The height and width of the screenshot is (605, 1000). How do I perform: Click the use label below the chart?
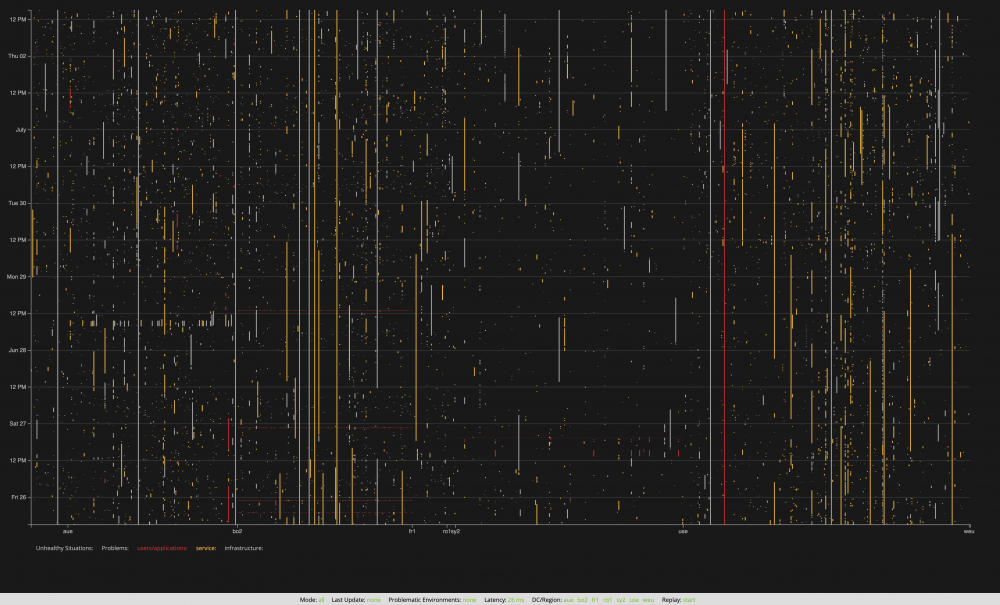coord(684,531)
